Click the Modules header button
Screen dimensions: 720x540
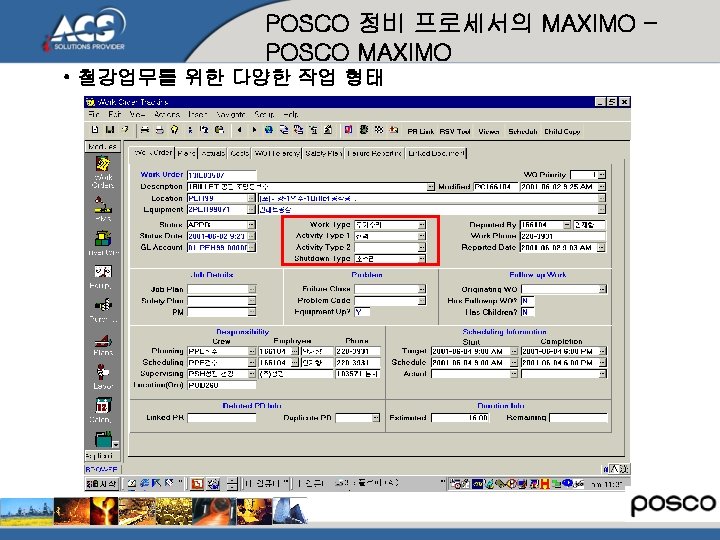click(102, 146)
